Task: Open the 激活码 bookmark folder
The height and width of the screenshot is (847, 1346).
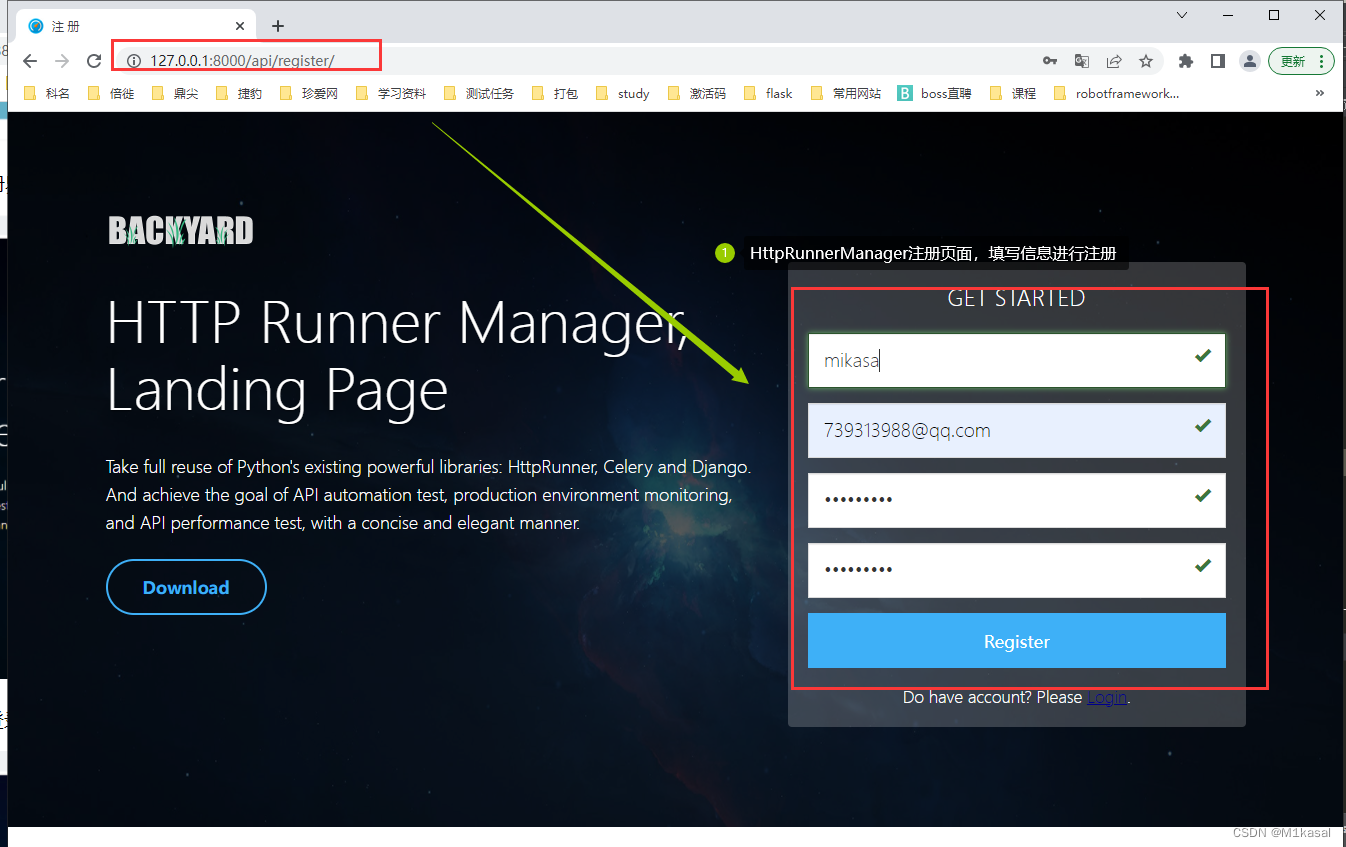Action: 697,93
